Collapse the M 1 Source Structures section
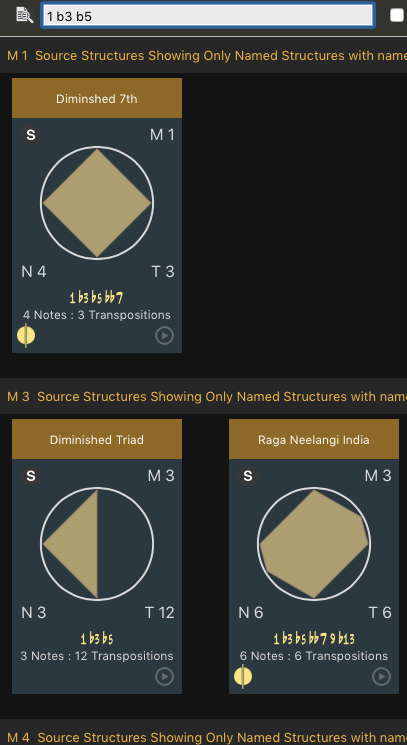 [x=203, y=56]
